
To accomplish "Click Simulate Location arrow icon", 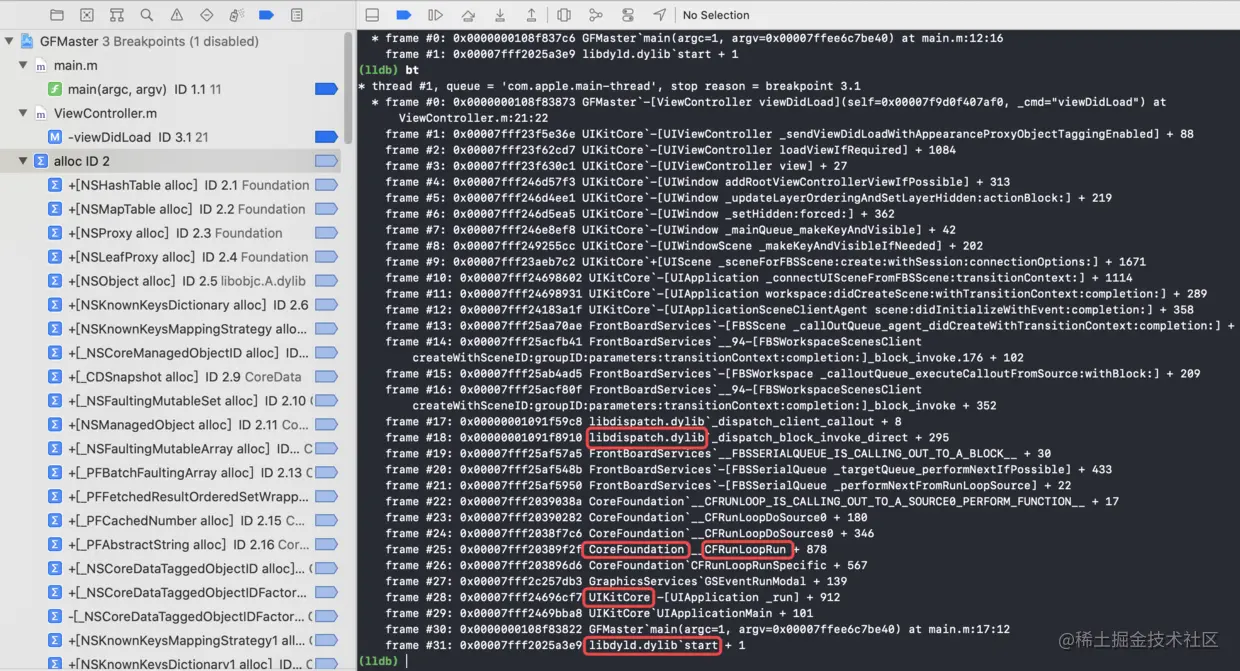I will pos(660,15).
